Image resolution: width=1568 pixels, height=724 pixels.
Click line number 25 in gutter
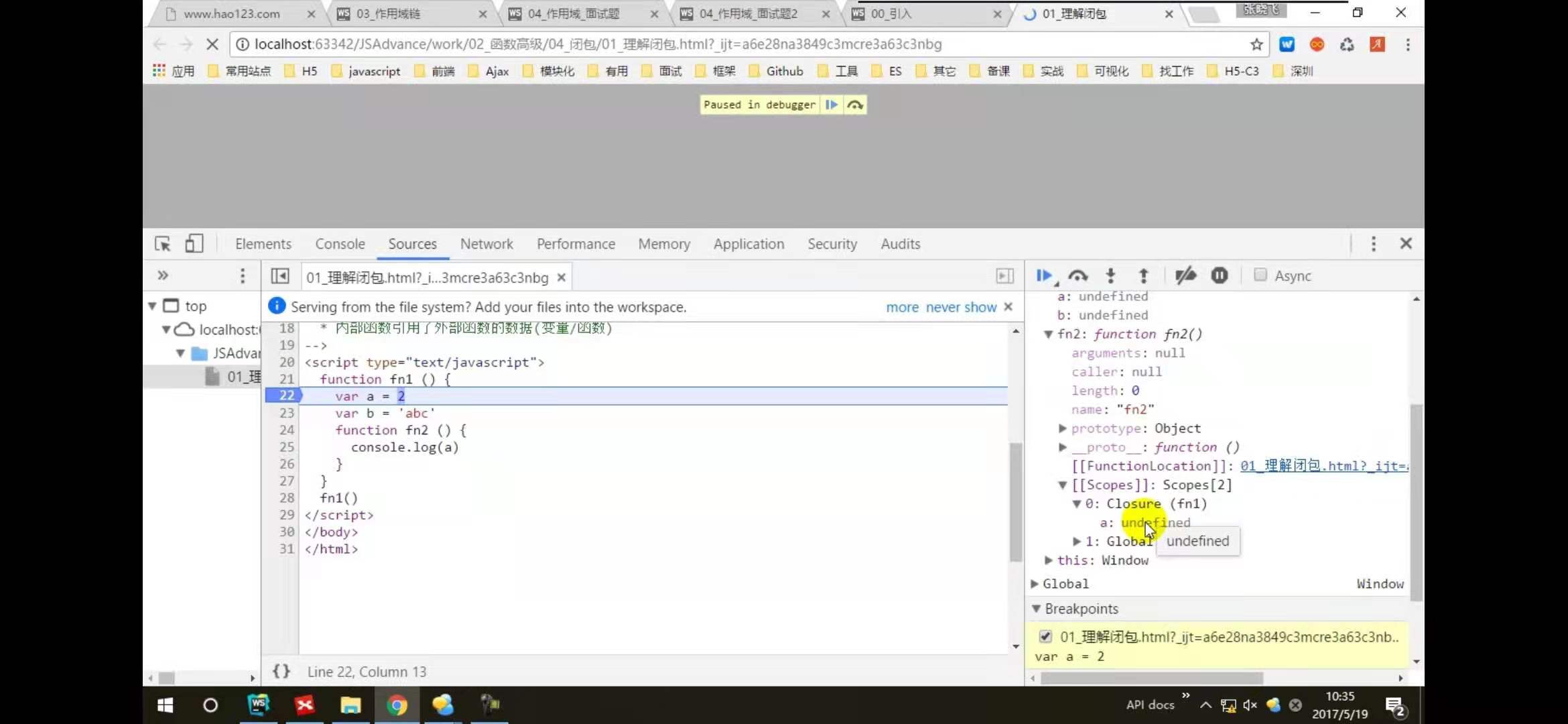[x=287, y=446]
